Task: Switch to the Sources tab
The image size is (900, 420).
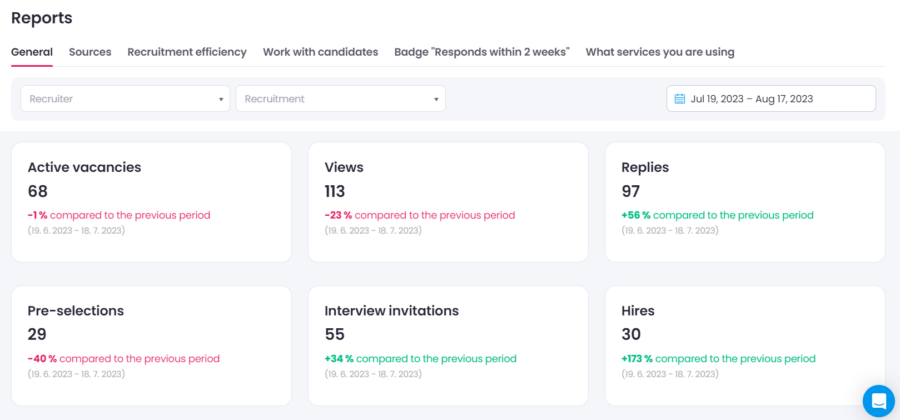Action: click(90, 52)
